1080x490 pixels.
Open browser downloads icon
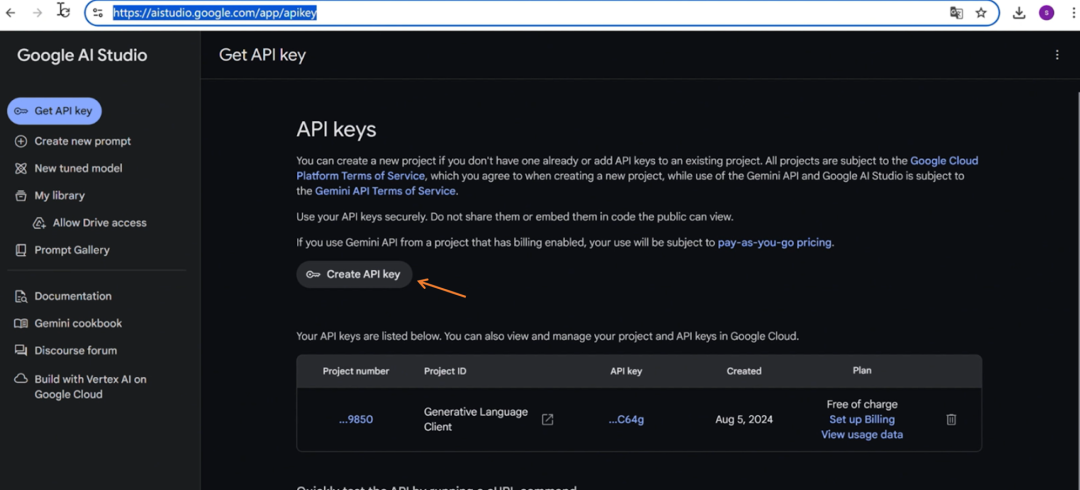[1019, 12]
